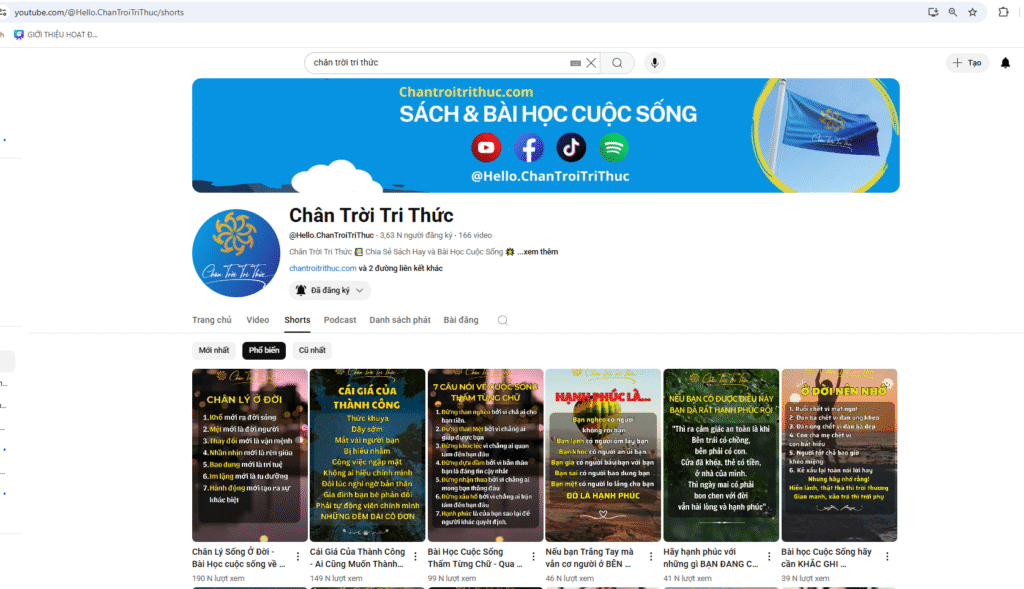Click in the search field chân trời tri thức
The width and height of the screenshot is (1024, 589).
438,63
